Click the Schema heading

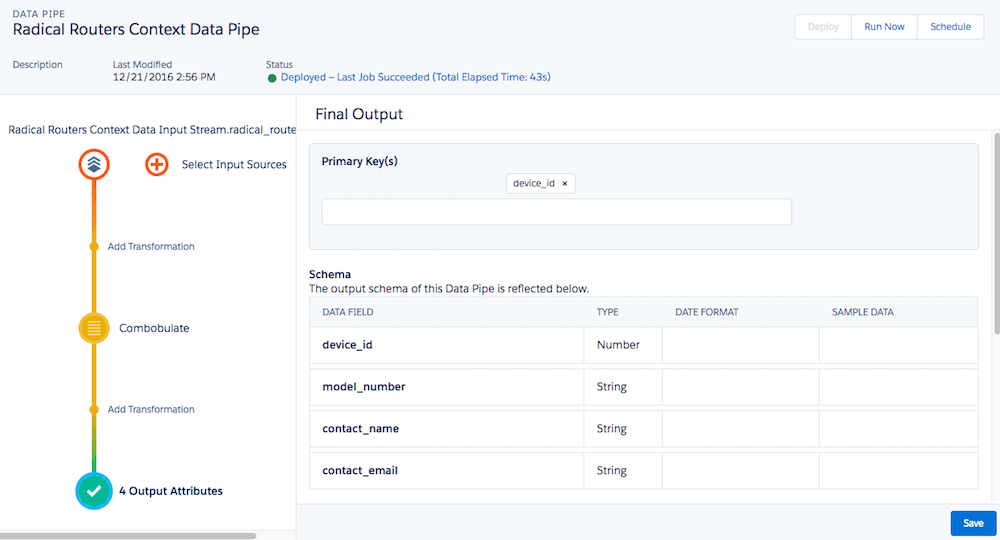click(x=330, y=274)
